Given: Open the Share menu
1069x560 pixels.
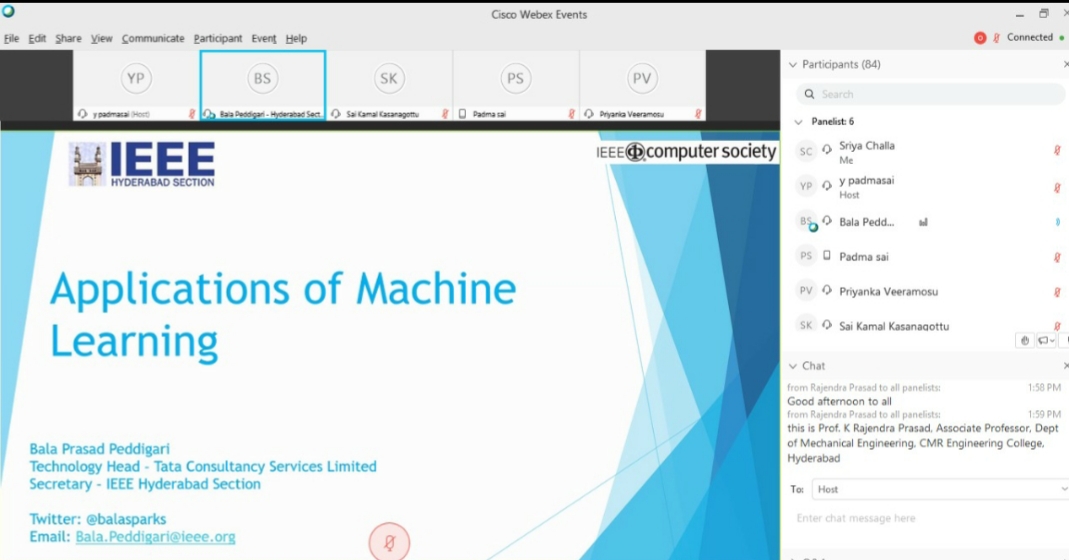Looking at the screenshot, I should tap(68, 38).
